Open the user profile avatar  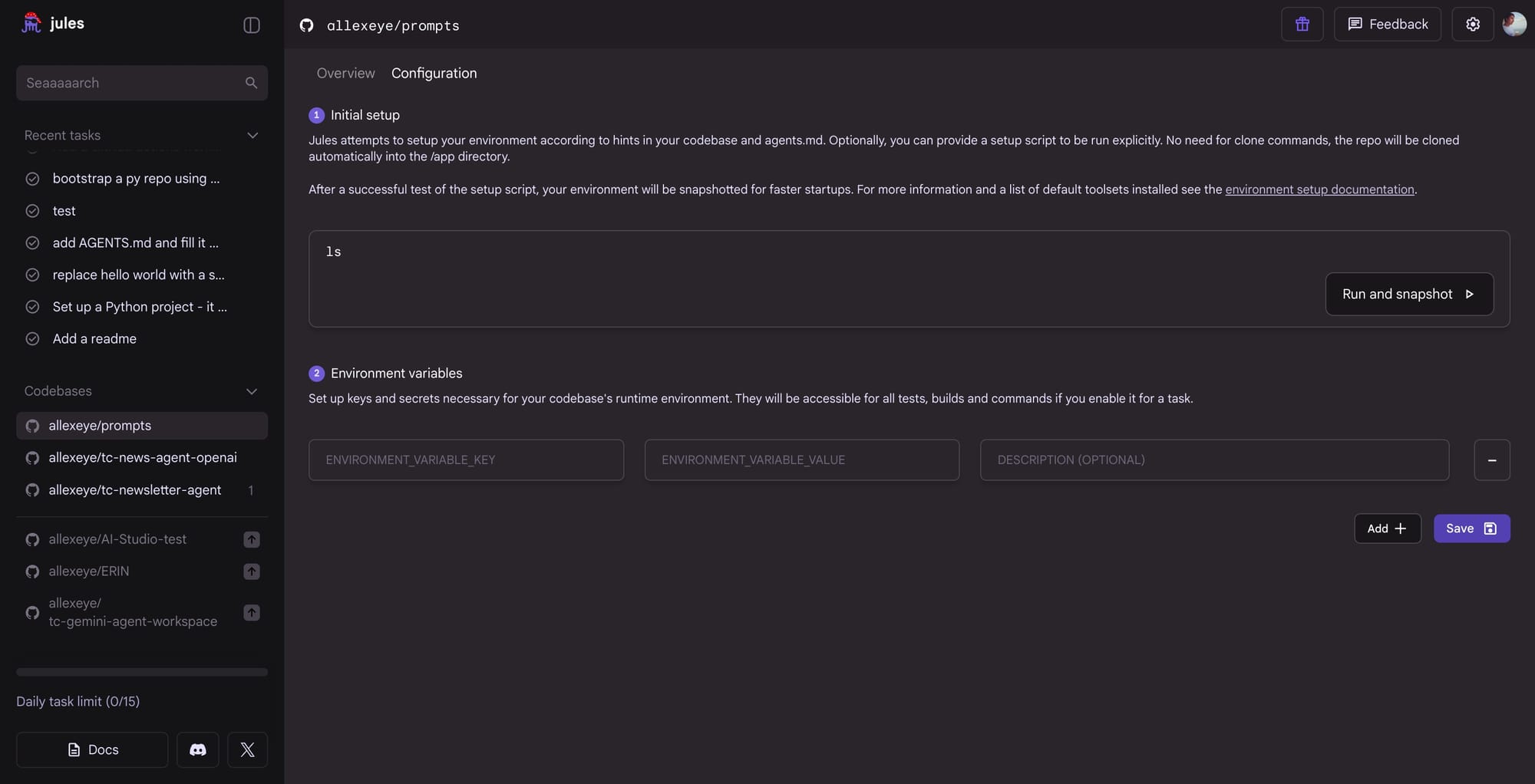1514,25
